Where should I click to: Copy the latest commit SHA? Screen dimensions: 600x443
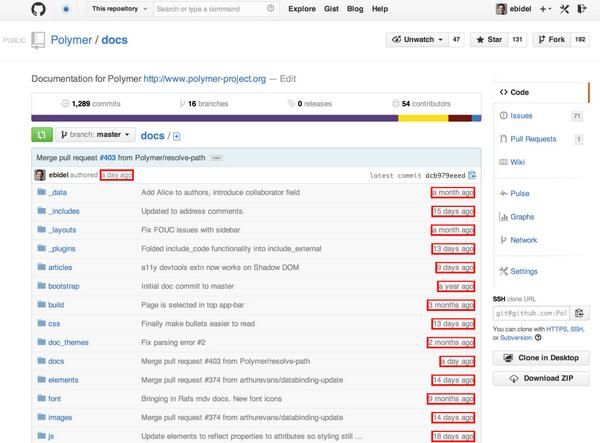(x=472, y=175)
